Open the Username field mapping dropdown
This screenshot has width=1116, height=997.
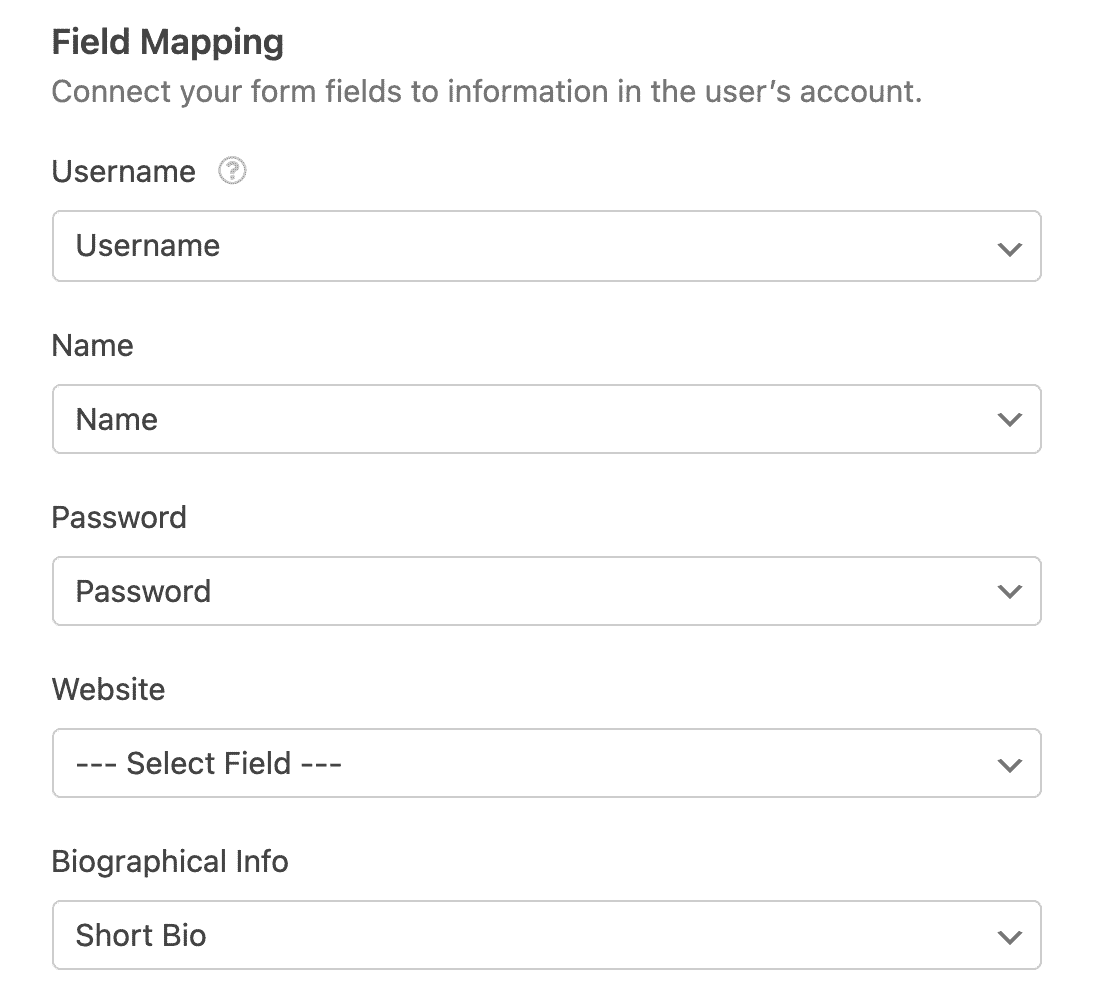tap(546, 246)
